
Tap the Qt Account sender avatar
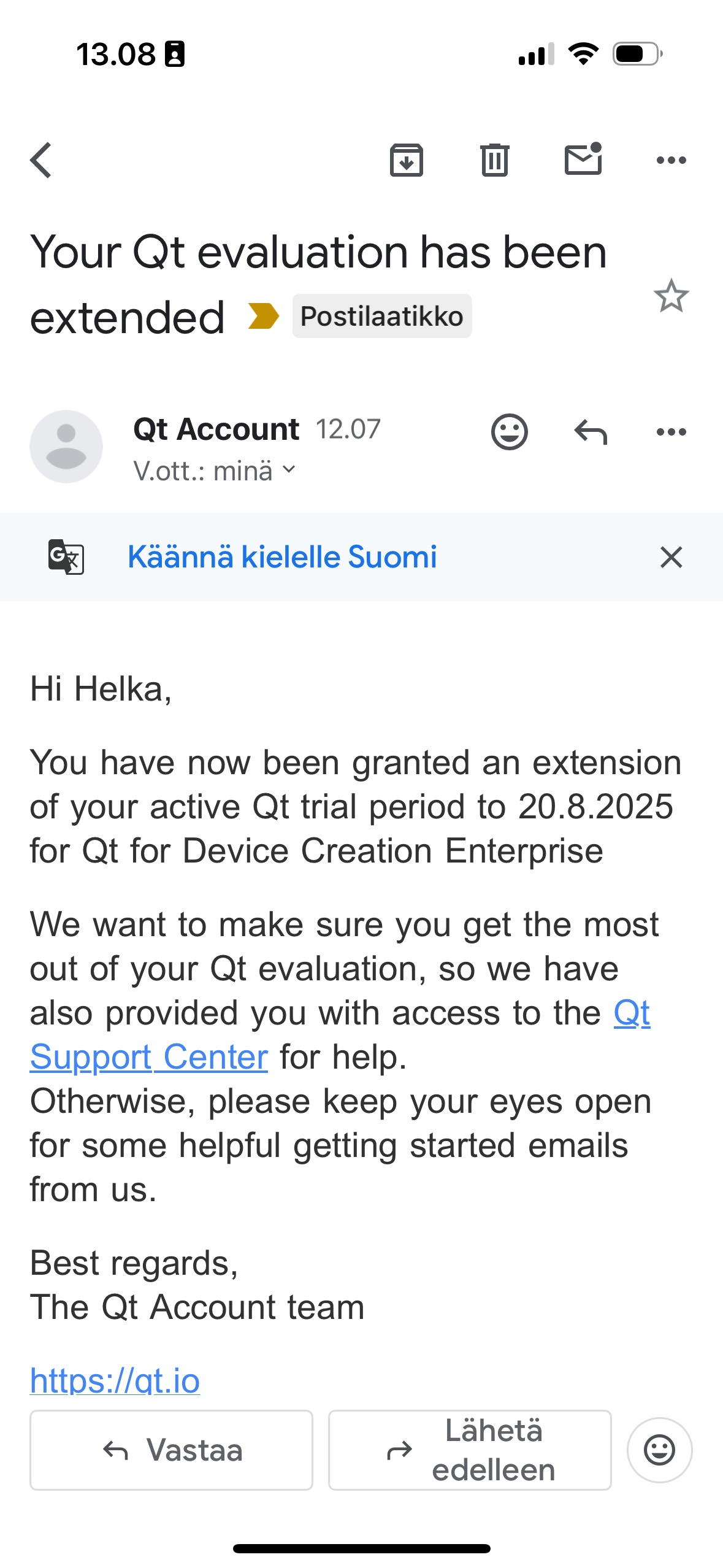point(66,447)
